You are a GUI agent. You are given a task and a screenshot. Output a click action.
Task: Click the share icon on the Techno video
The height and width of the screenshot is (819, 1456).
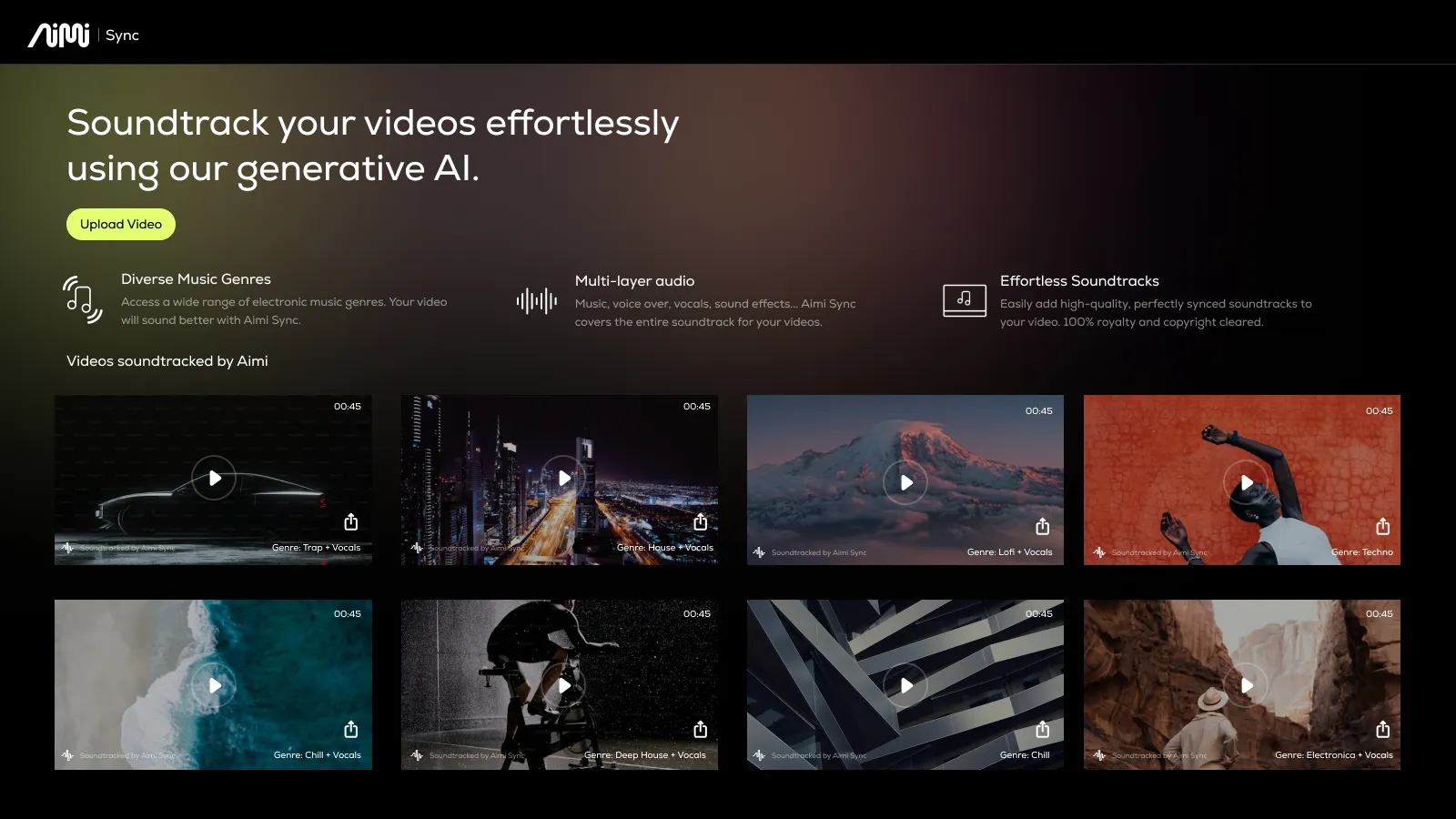(1382, 525)
